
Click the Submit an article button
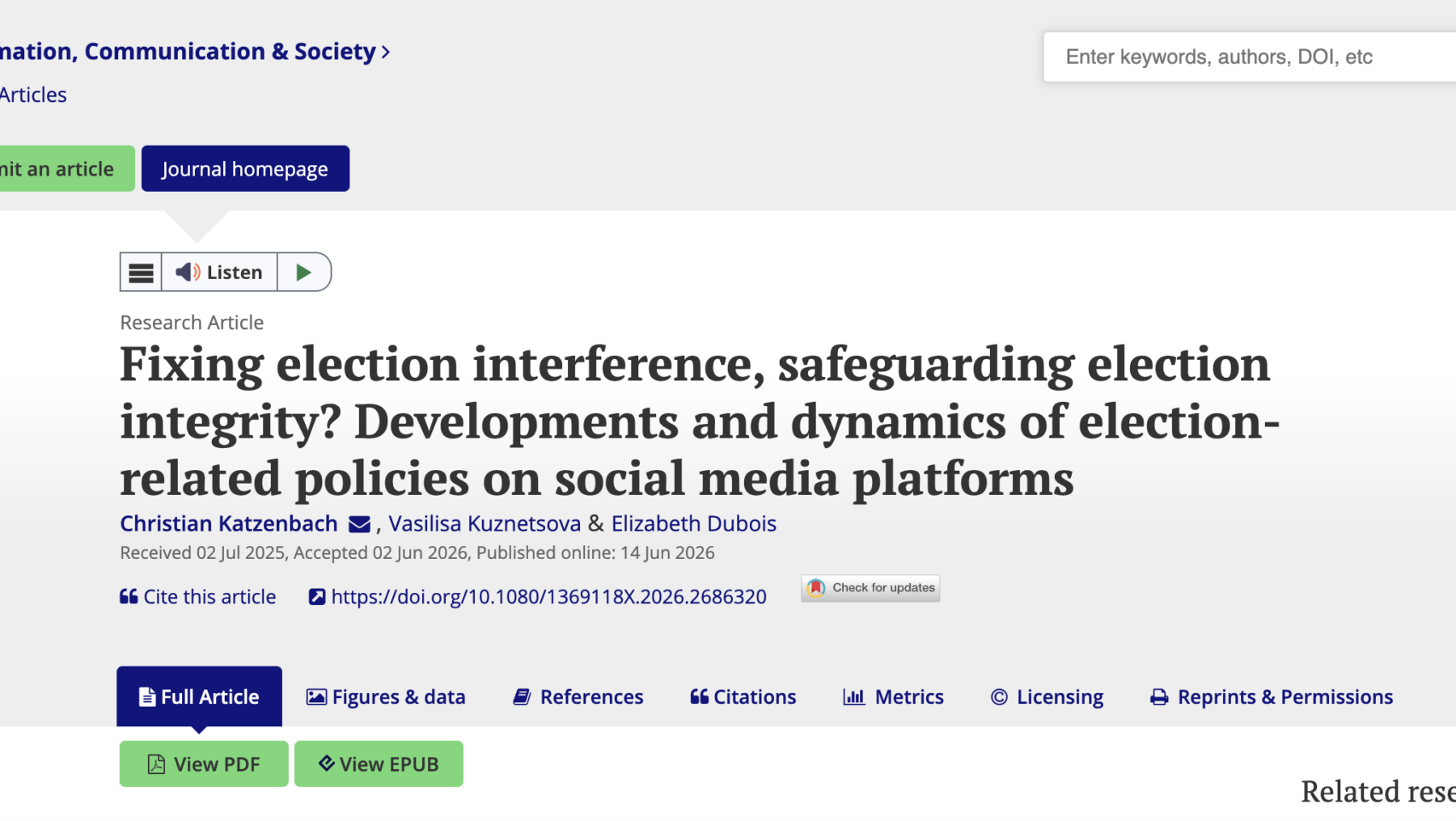67,168
